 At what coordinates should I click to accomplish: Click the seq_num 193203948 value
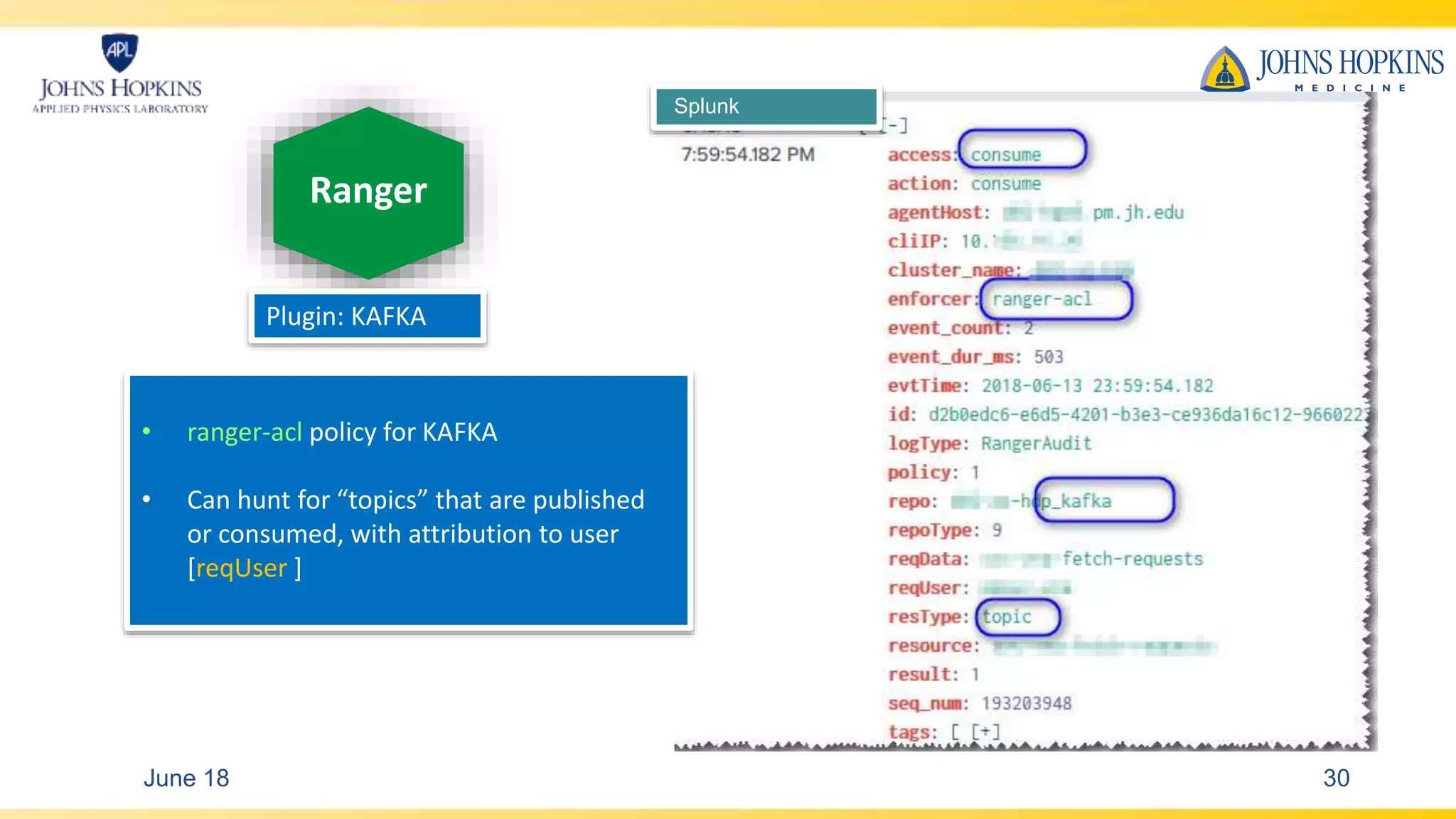pos(1026,703)
